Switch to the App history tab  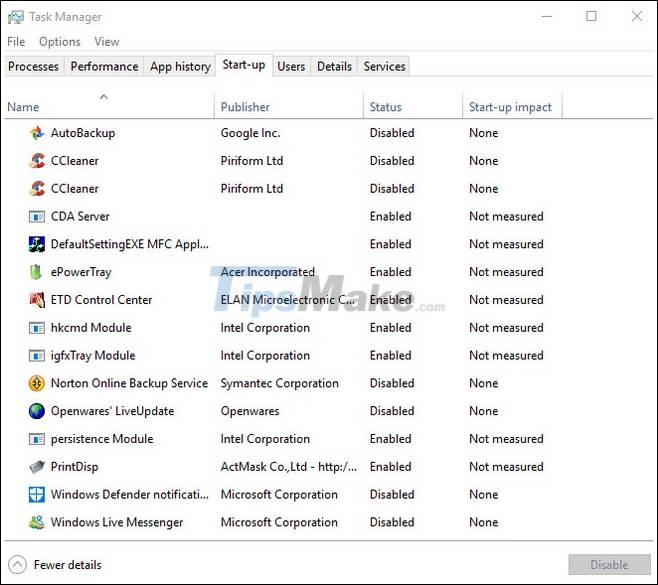(x=180, y=66)
